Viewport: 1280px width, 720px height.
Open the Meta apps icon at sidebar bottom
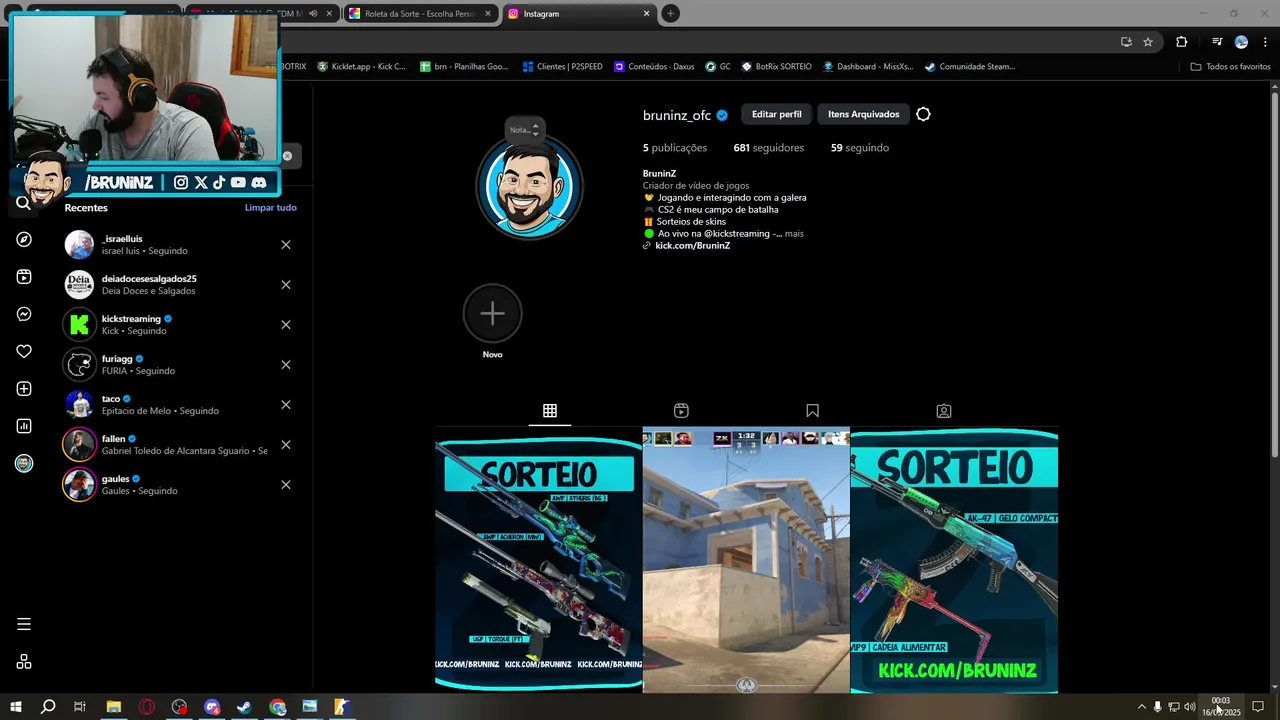click(24, 662)
